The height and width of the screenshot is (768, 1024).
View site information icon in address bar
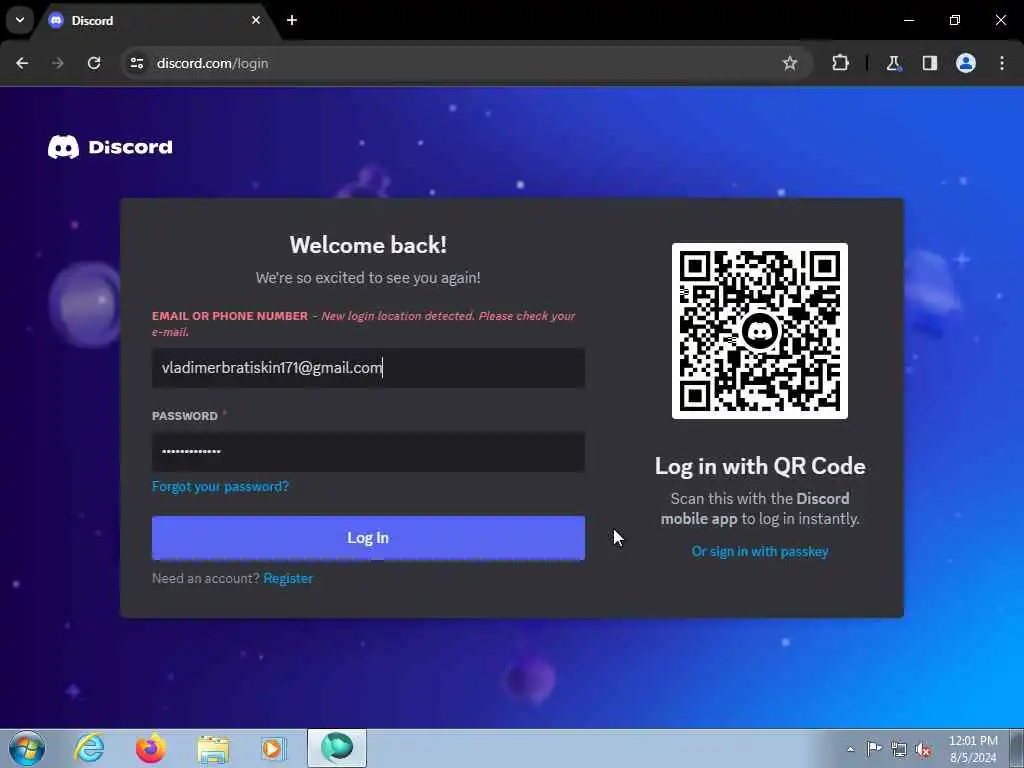coord(136,63)
